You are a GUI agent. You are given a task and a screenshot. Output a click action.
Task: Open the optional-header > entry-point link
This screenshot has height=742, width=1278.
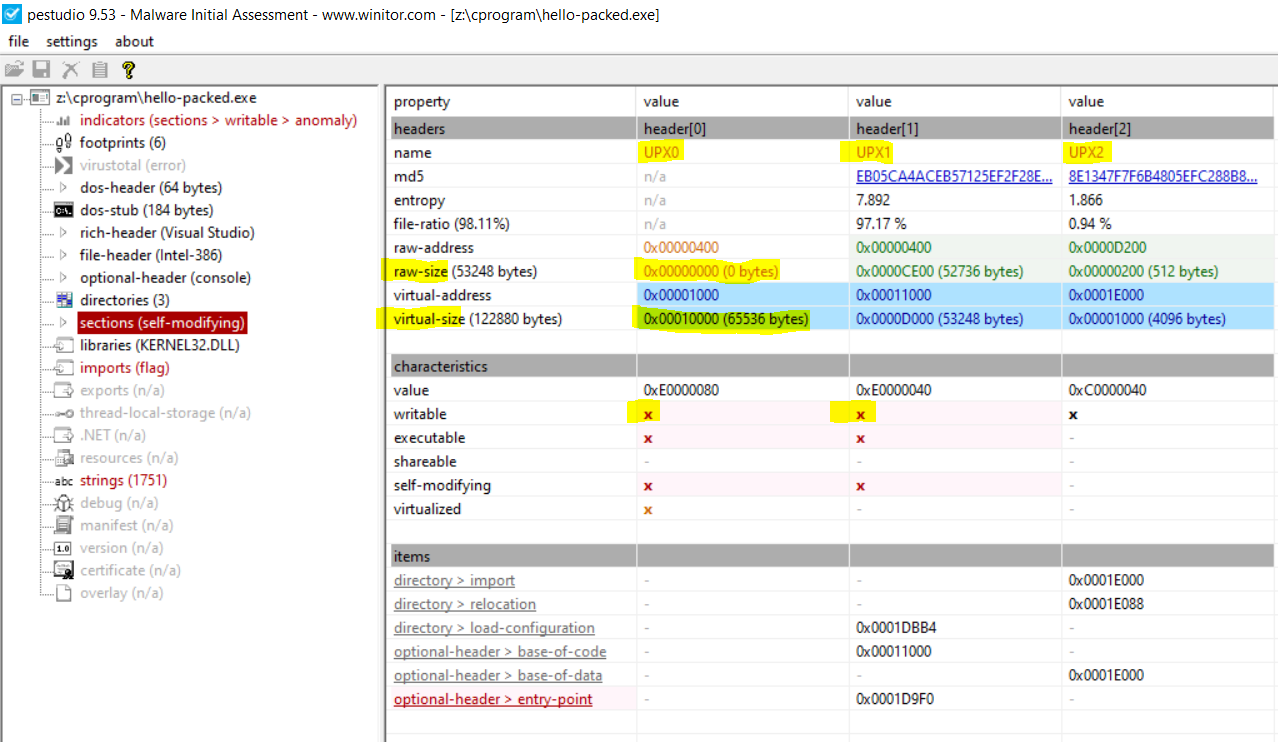click(x=492, y=699)
